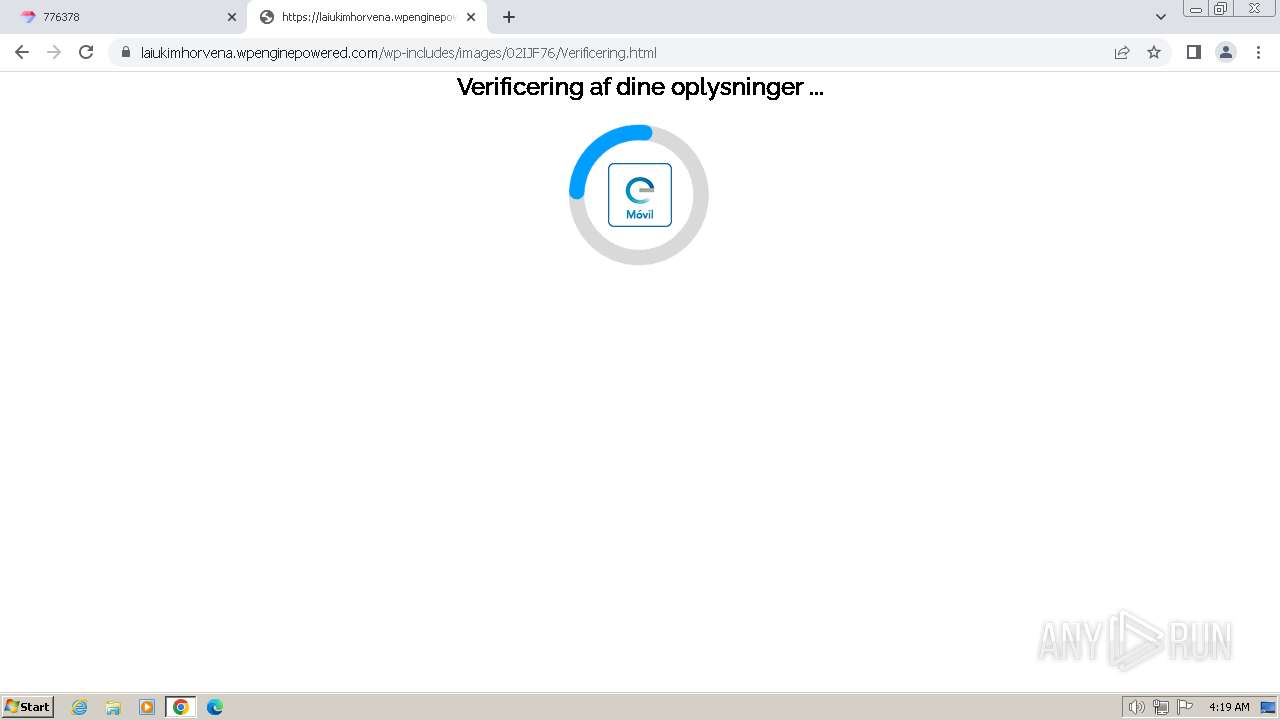Open the Action Center flag icon
The image size is (1280, 720).
pyautogui.click(x=1185, y=707)
